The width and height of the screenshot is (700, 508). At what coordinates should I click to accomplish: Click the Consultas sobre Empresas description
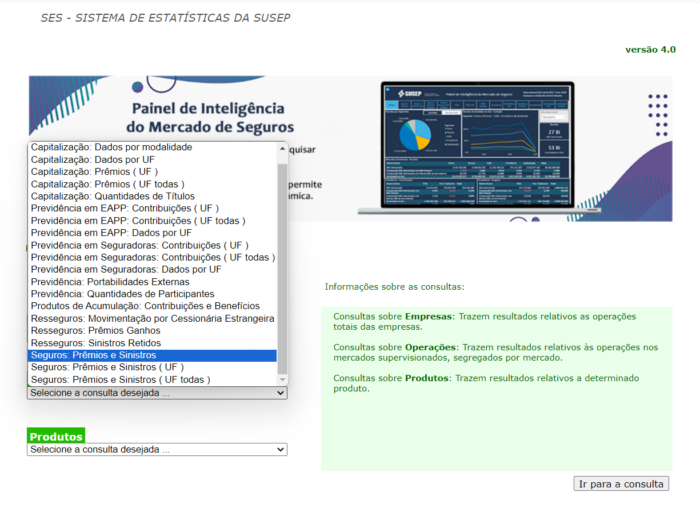tap(485, 321)
